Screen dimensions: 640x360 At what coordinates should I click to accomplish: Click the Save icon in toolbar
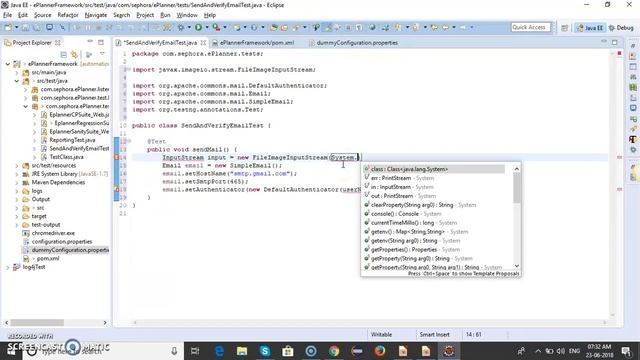click(25, 27)
